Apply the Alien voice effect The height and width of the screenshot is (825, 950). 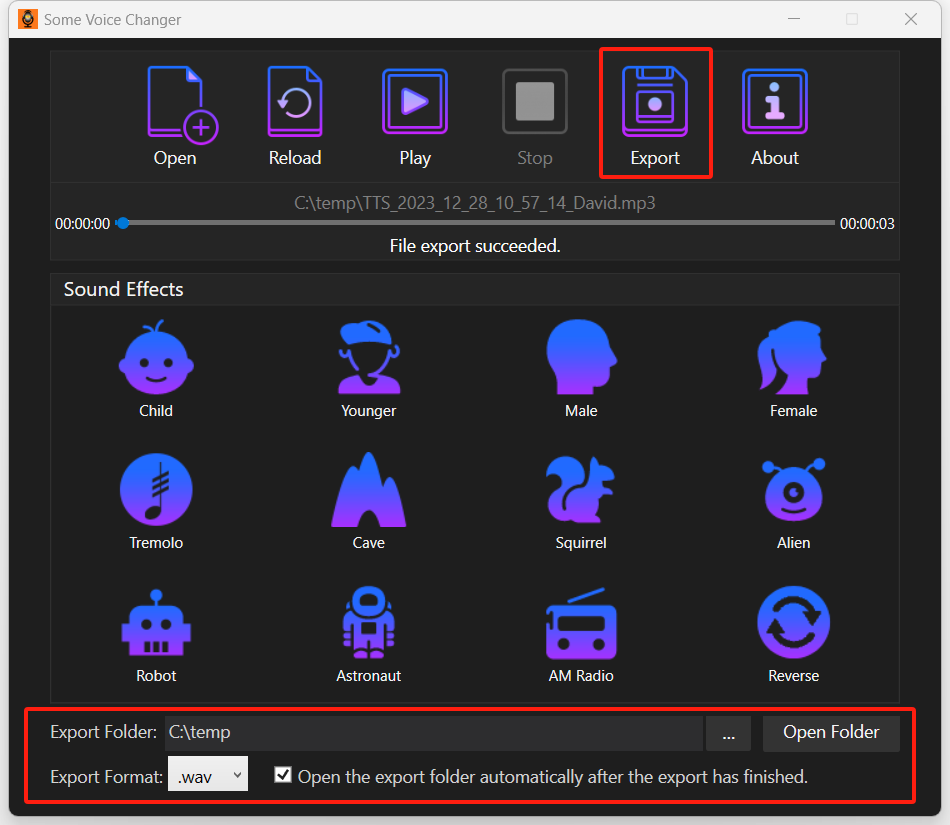click(x=793, y=500)
